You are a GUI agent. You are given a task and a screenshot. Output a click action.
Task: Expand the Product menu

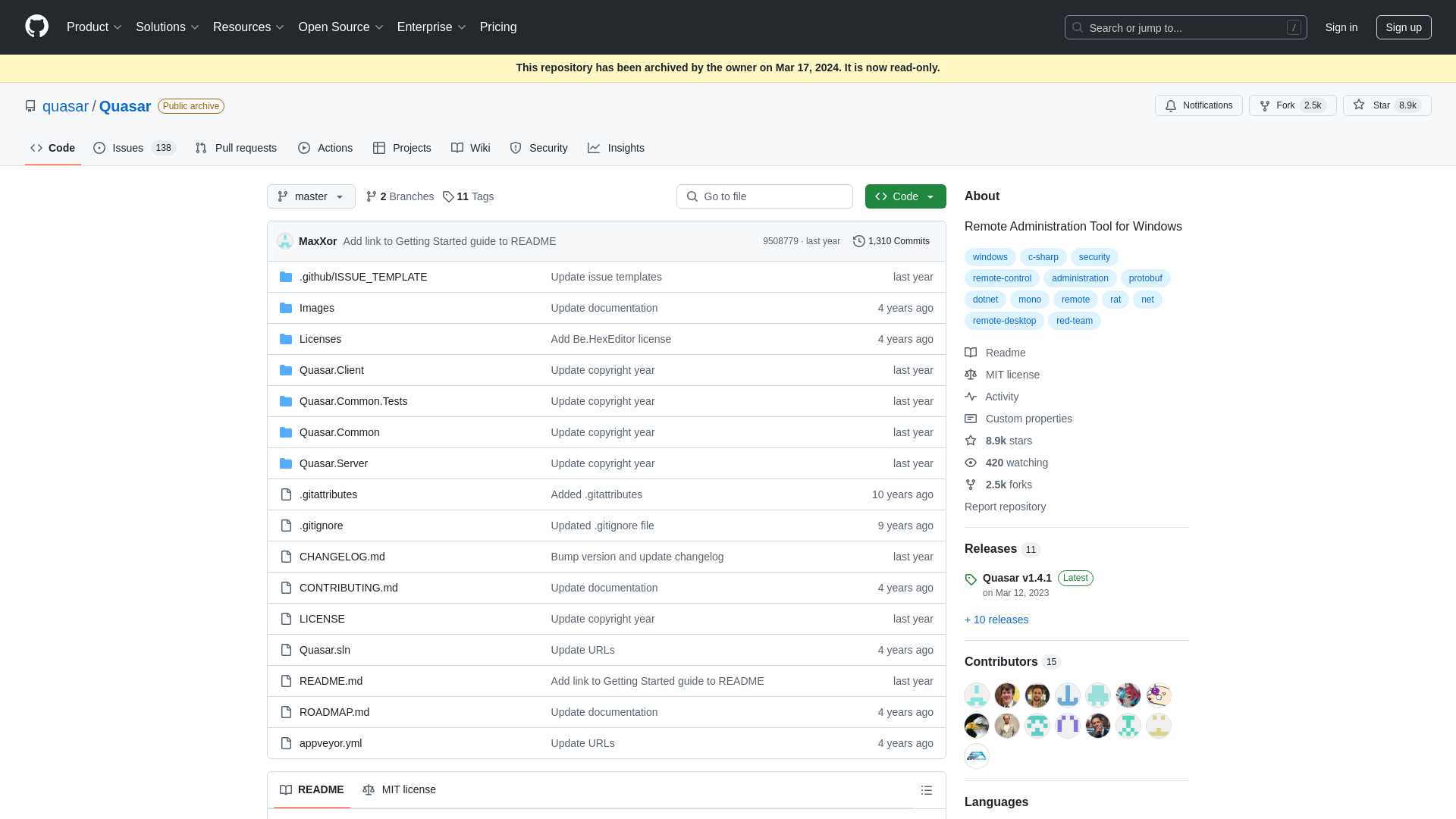point(94,27)
